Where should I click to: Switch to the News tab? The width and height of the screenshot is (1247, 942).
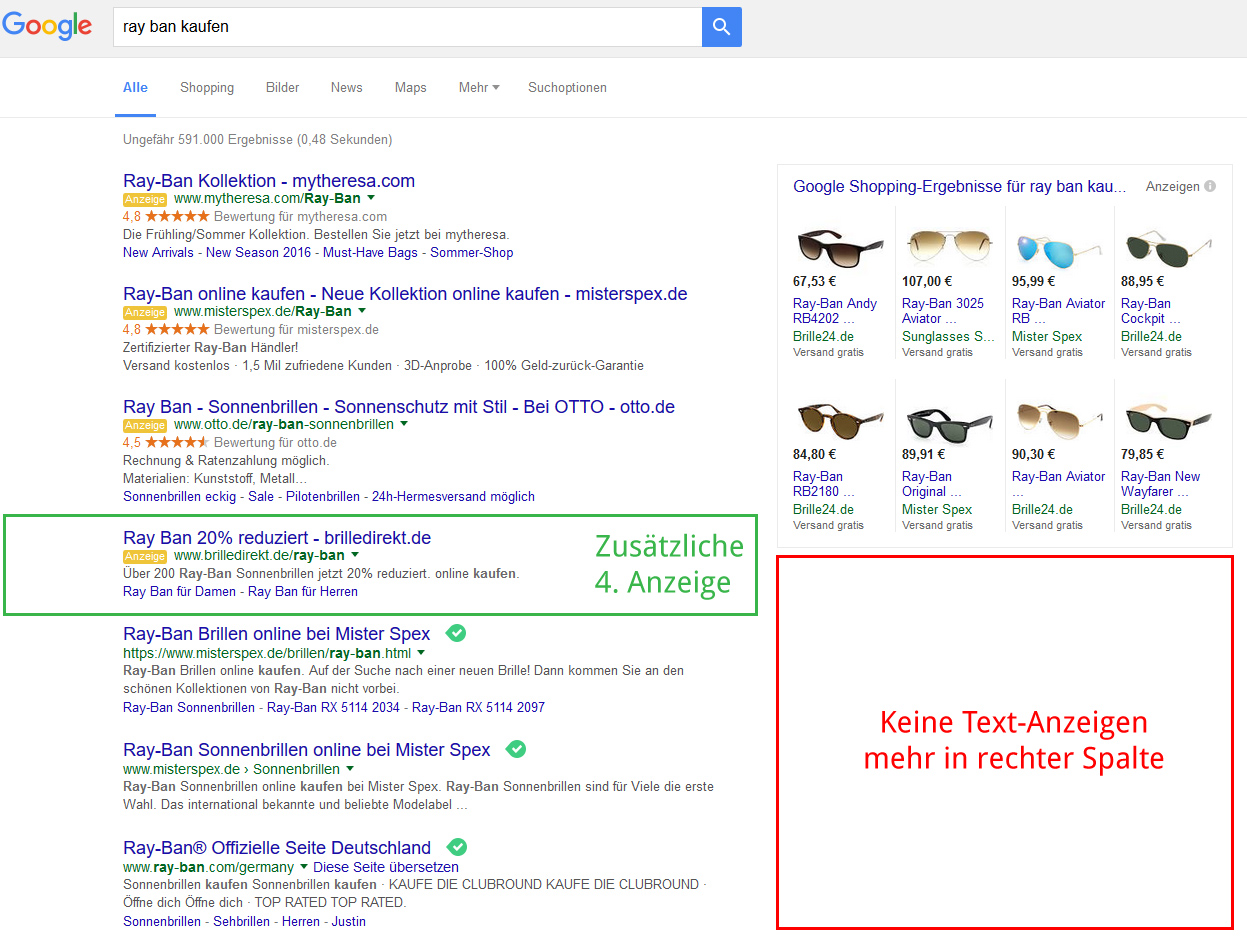point(347,88)
